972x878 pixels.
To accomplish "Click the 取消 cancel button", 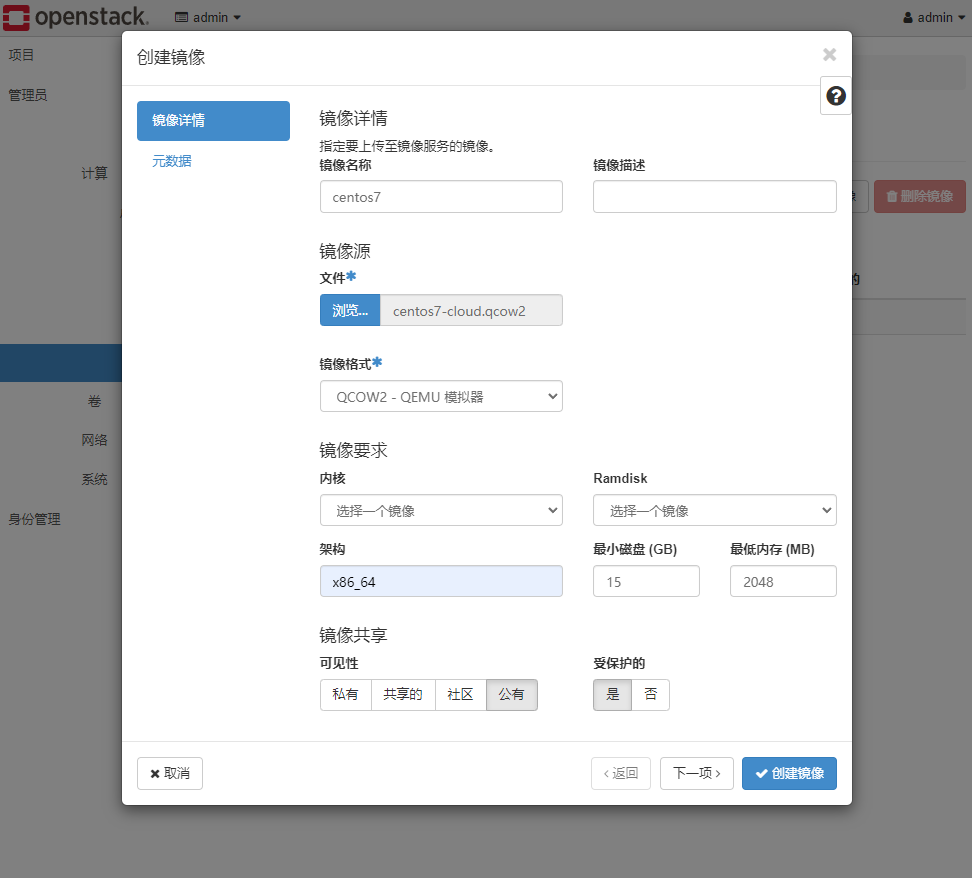I will pyautogui.click(x=170, y=773).
